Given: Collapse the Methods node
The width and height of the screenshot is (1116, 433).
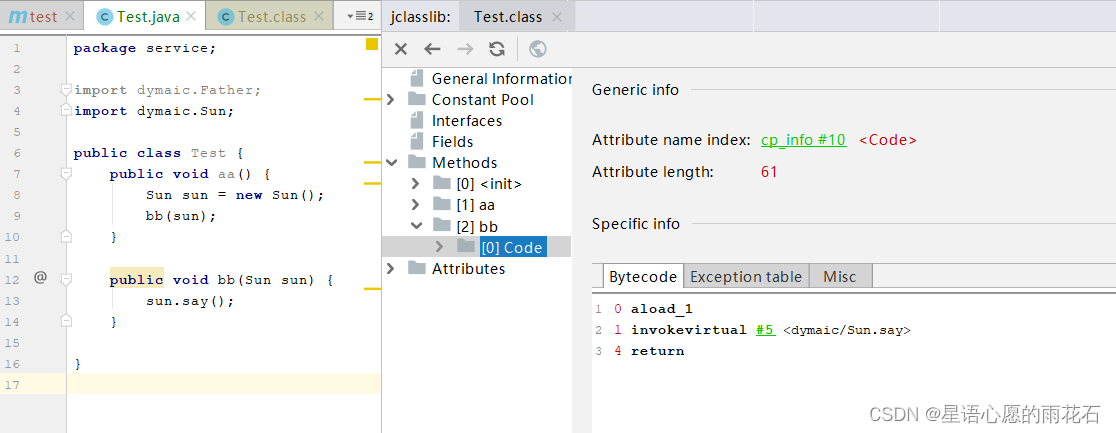Looking at the screenshot, I should coord(391,162).
